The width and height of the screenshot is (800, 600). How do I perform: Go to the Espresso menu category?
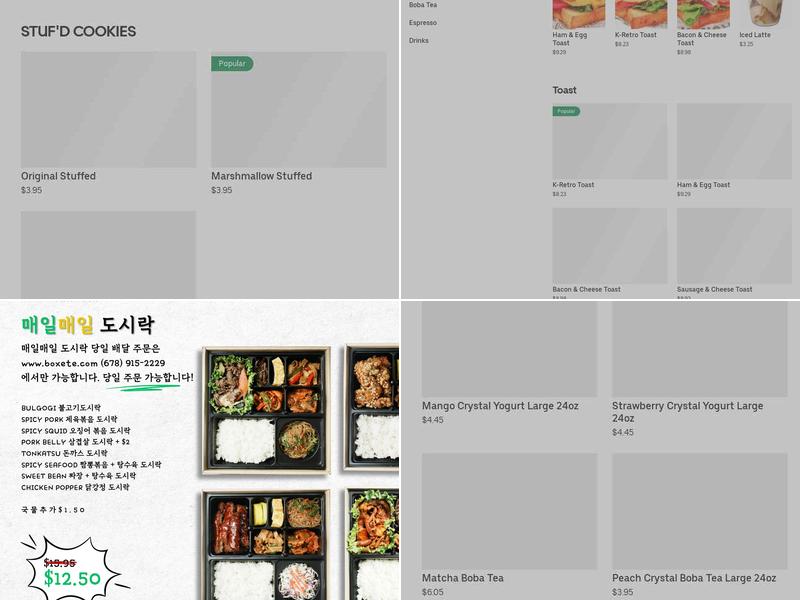tap(422, 22)
